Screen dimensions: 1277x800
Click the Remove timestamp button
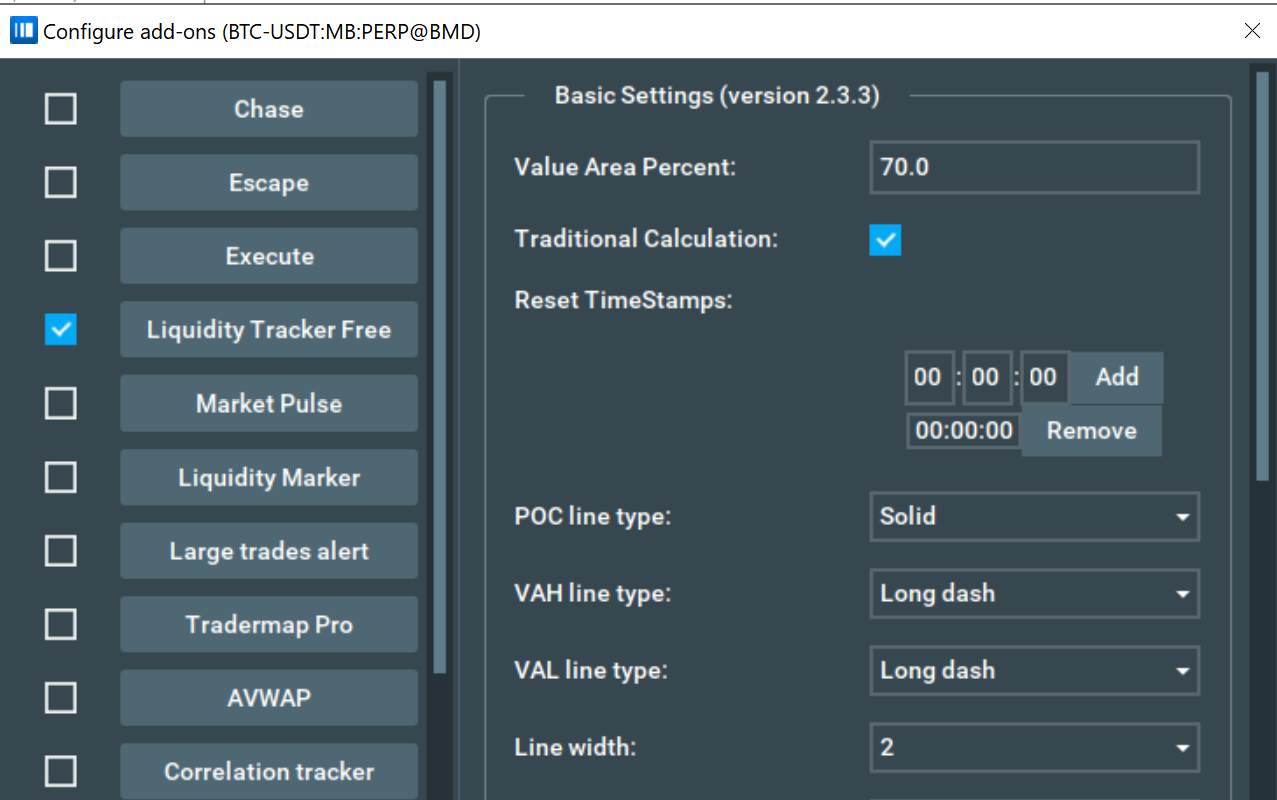1091,431
